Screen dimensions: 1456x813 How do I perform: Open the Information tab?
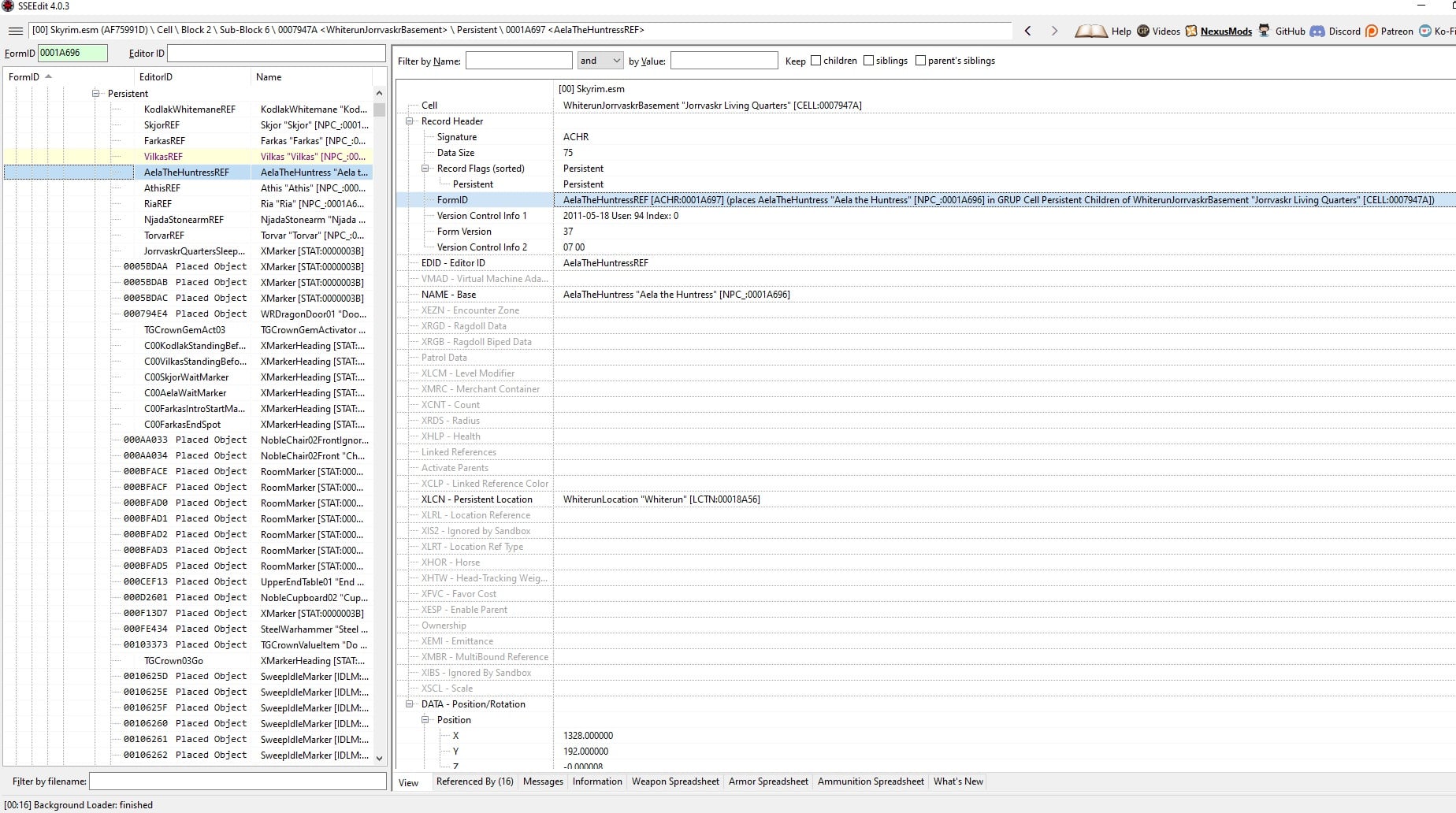pos(597,781)
